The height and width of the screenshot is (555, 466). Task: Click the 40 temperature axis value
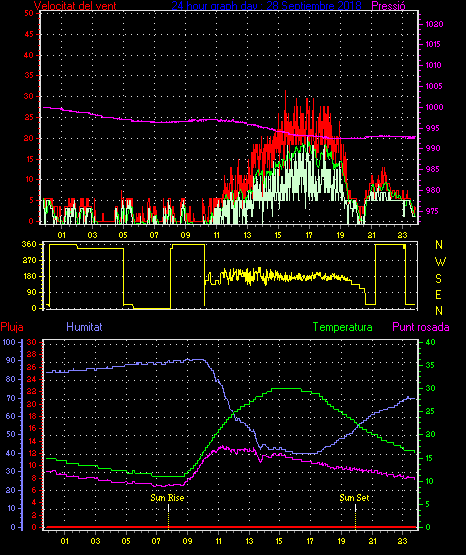430,342
